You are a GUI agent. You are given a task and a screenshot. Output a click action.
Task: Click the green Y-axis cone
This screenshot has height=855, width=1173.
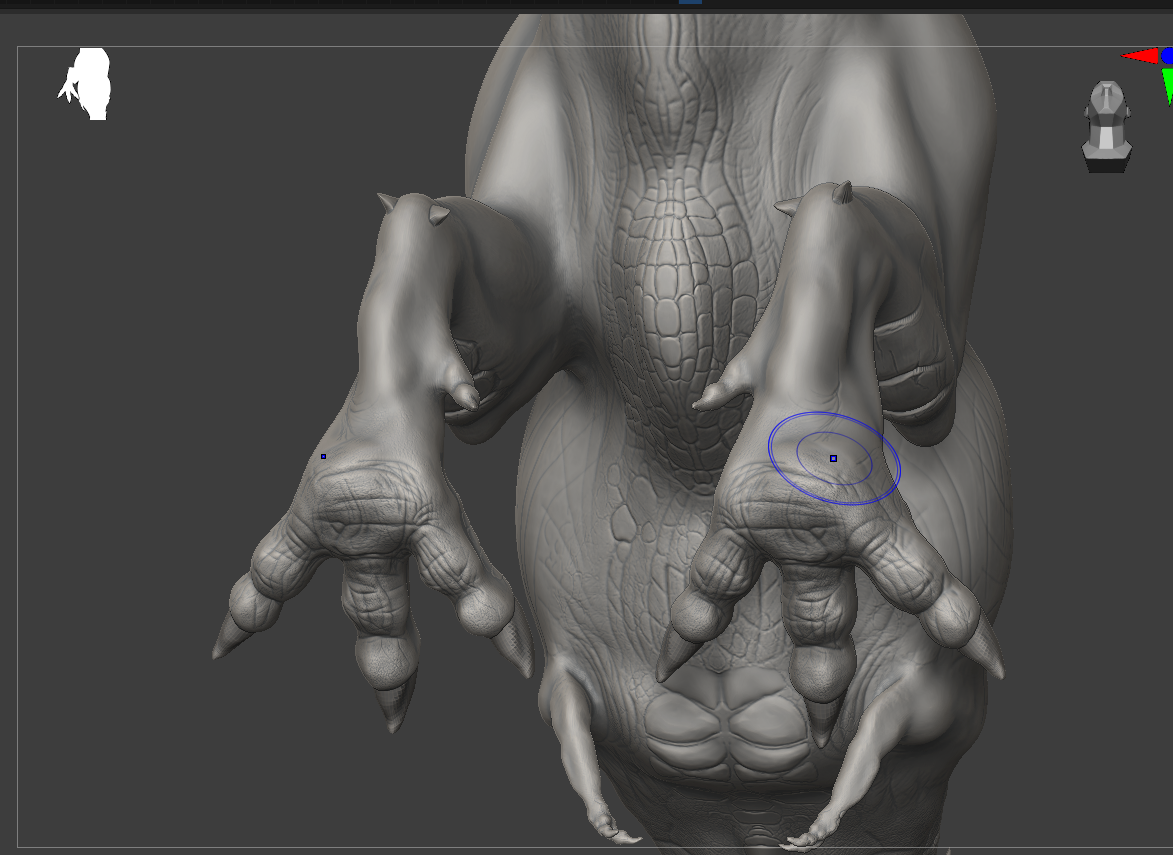pos(1168,86)
